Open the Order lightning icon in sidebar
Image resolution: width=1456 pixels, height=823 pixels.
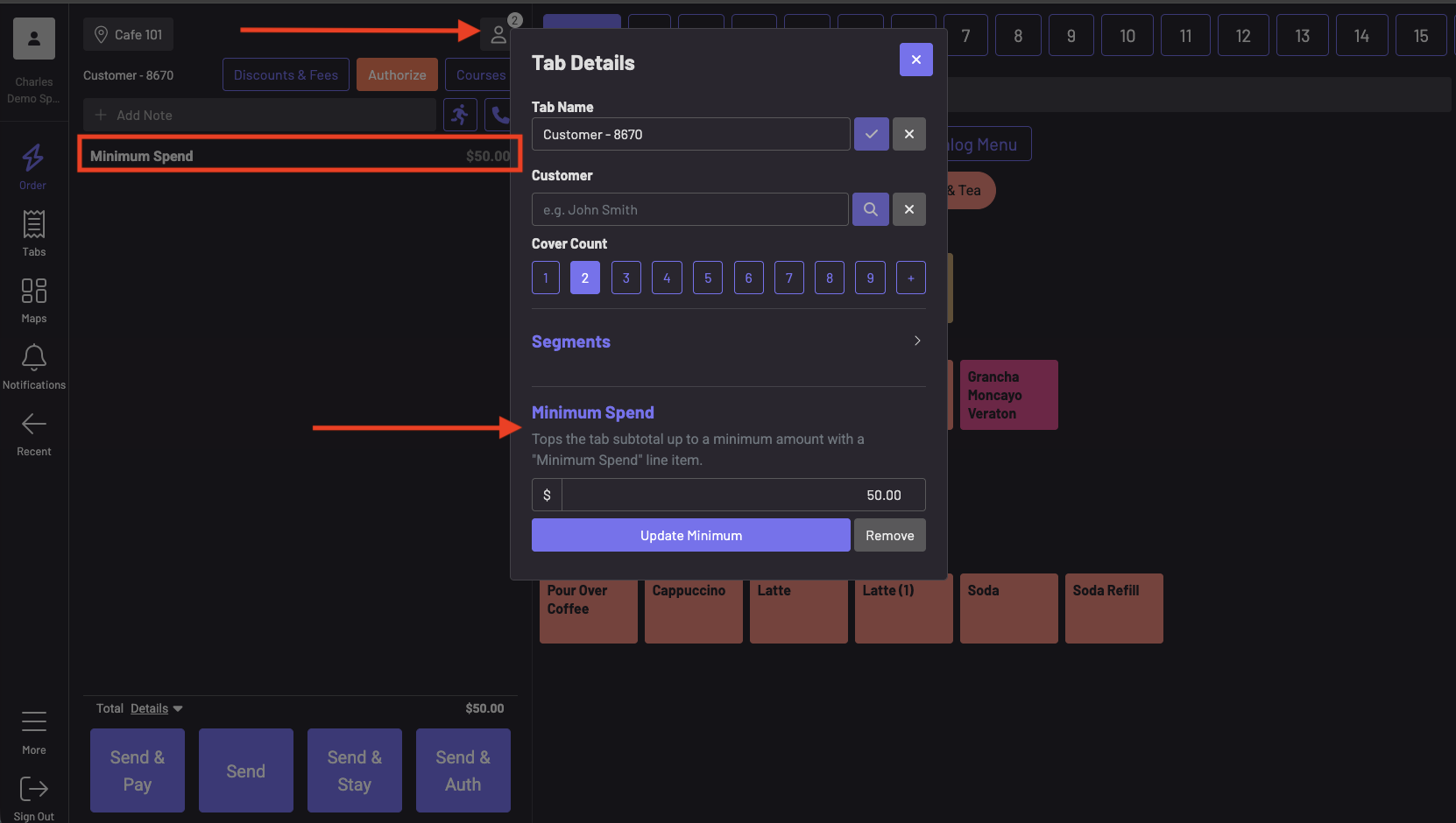tap(33, 158)
